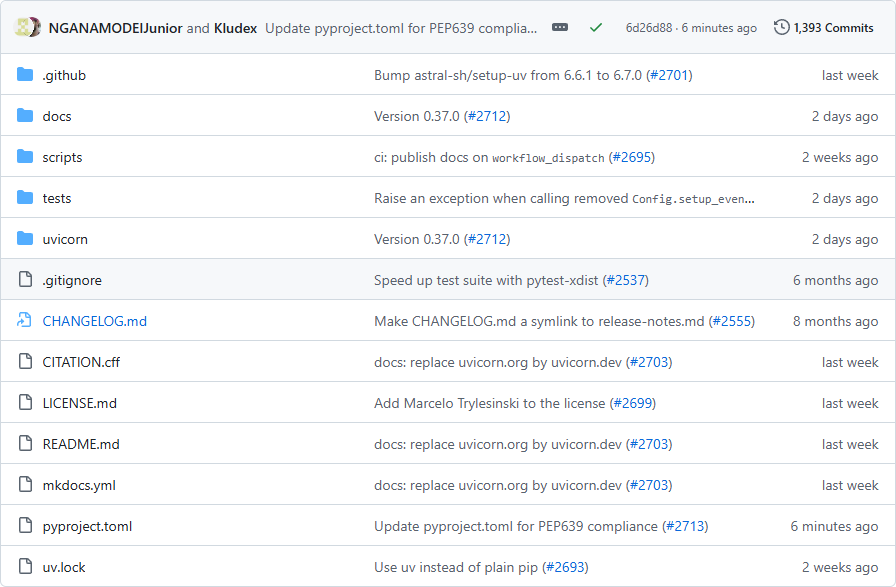Click the docs folder icon

coord(25,116)
